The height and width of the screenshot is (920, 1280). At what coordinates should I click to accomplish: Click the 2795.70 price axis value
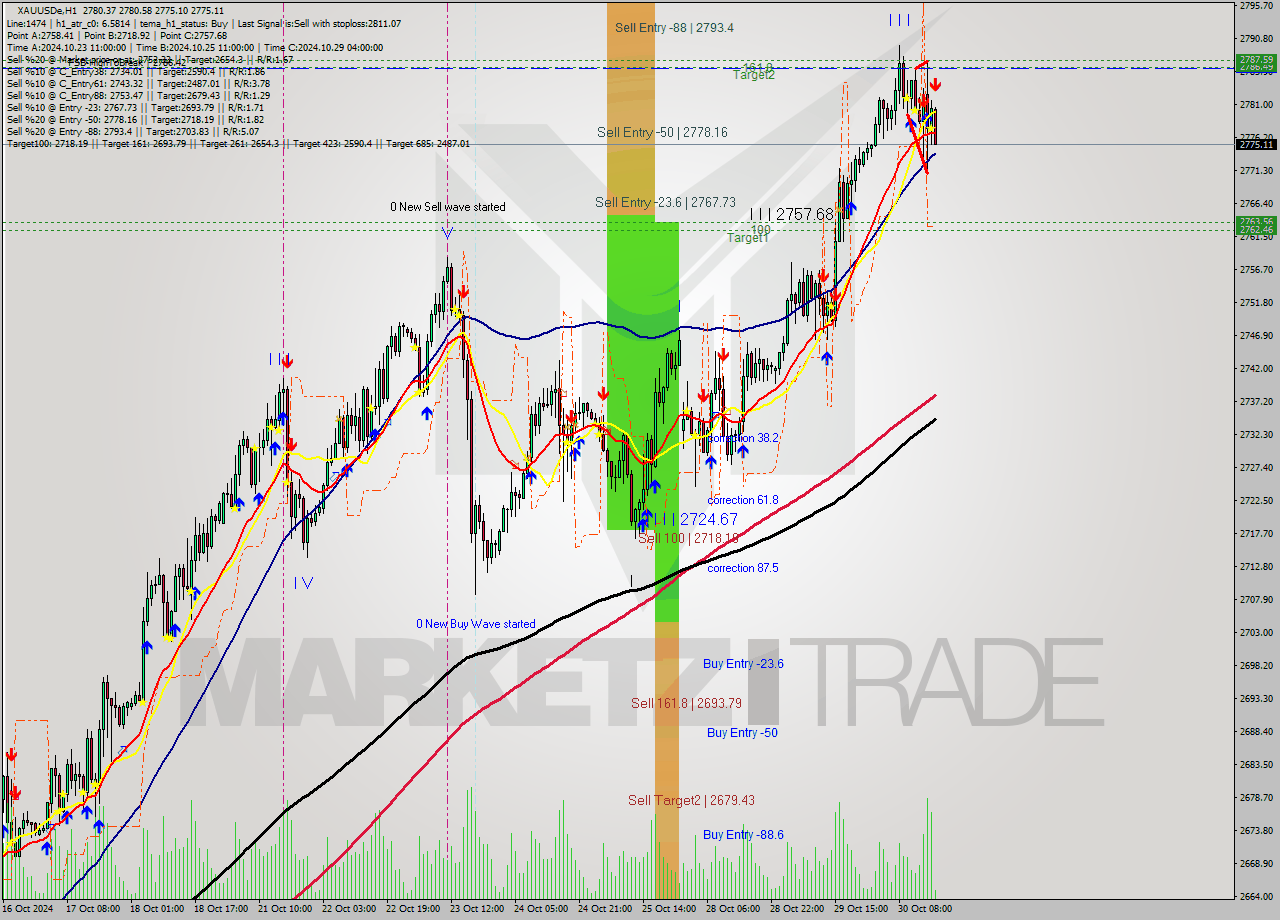pos(1256,6)
